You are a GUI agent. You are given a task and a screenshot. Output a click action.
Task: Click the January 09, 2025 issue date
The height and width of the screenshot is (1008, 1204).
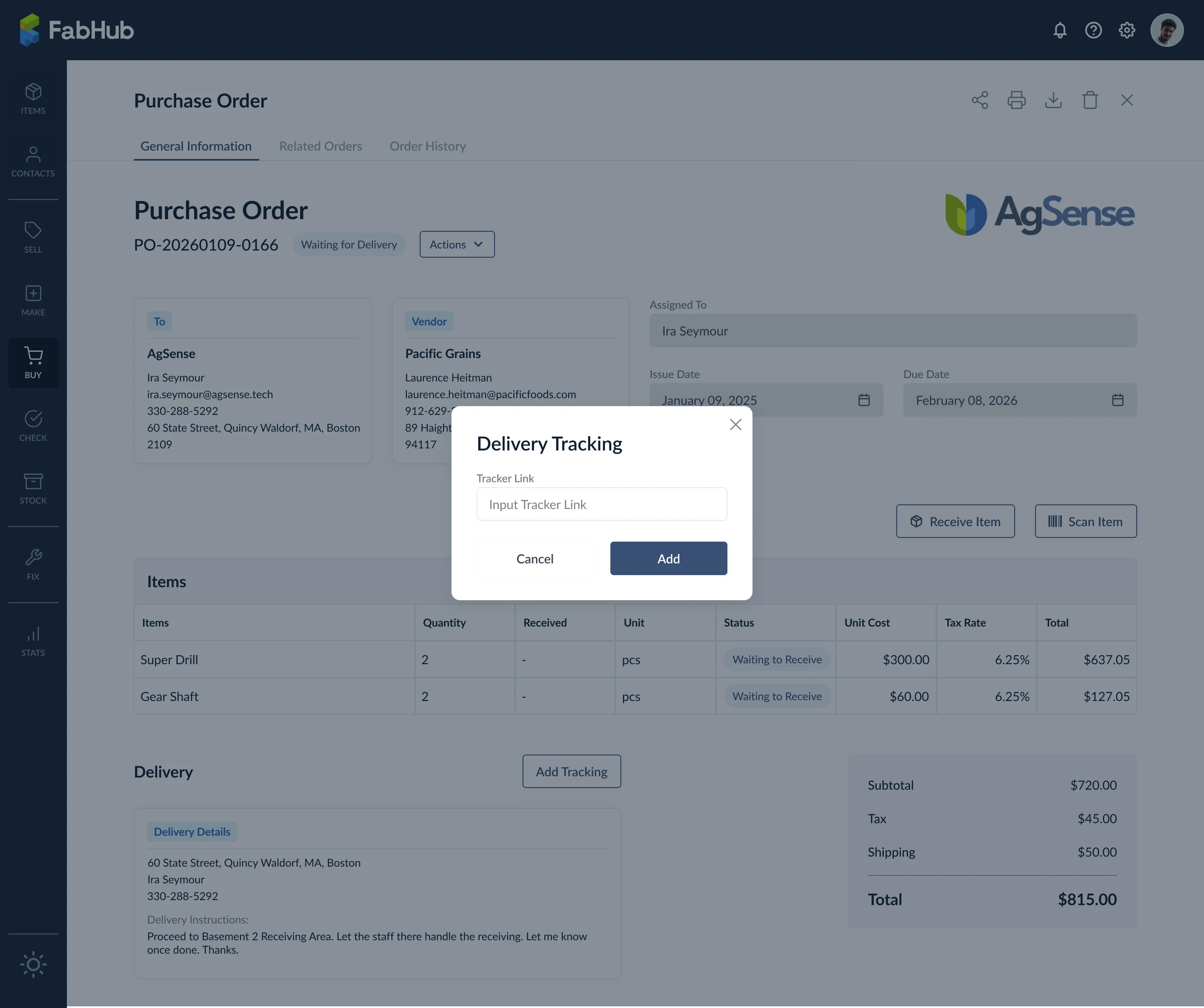(709, 400)
